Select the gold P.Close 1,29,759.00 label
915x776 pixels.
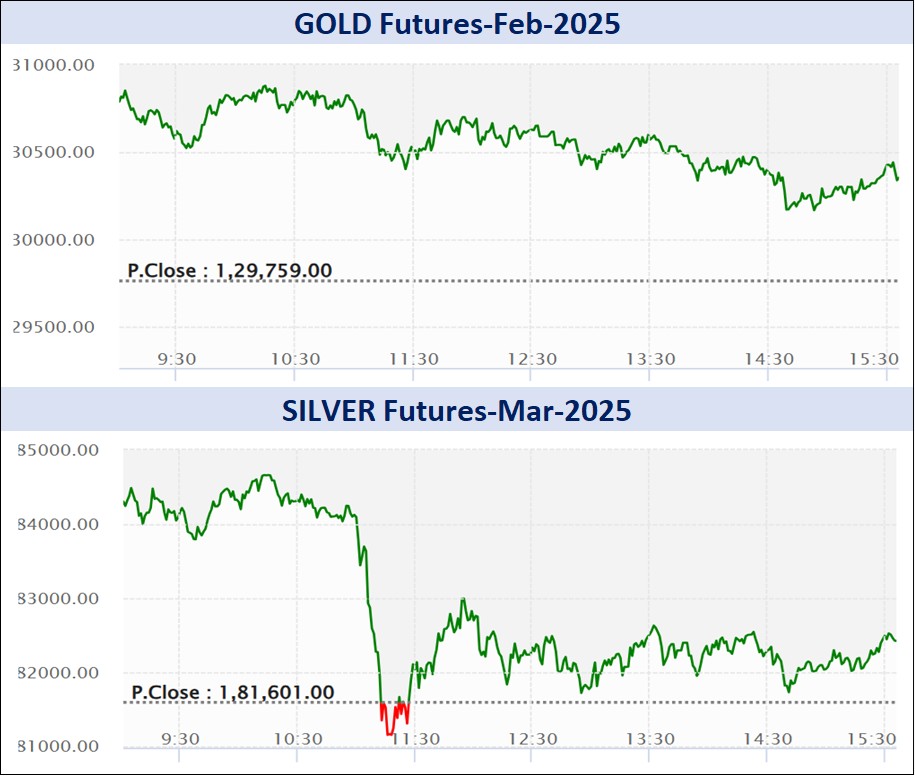tap(230, 269)
